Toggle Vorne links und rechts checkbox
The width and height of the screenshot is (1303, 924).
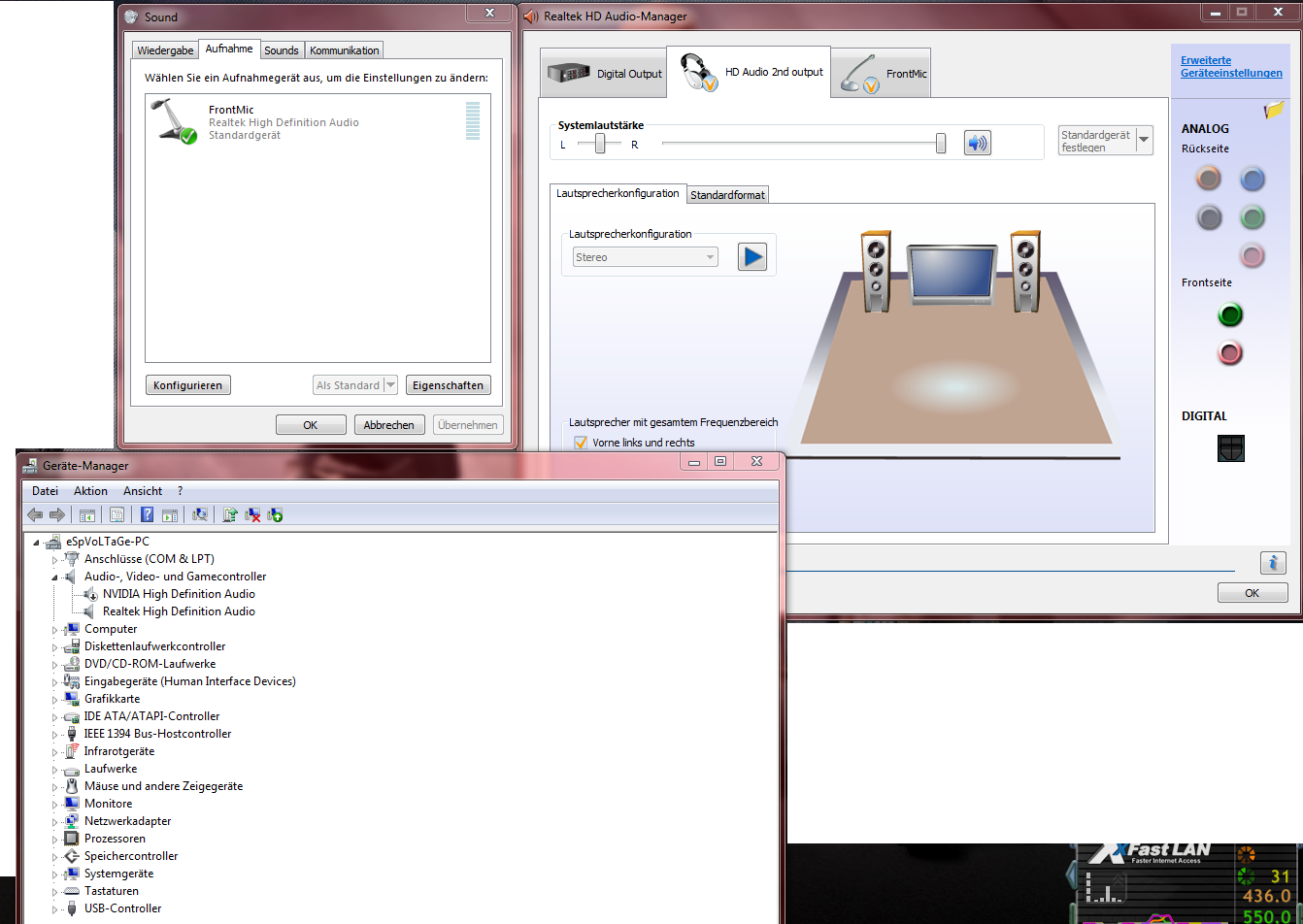point(581,443)
